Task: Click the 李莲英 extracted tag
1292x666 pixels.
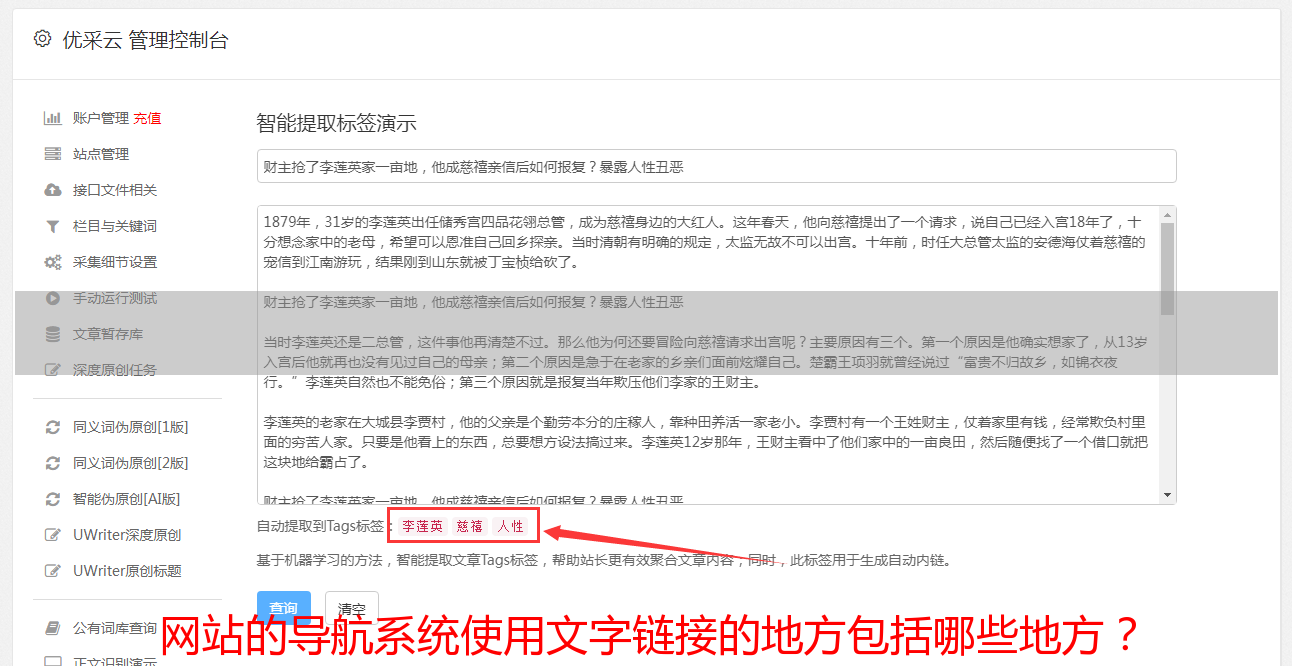Action: point(422,526)
